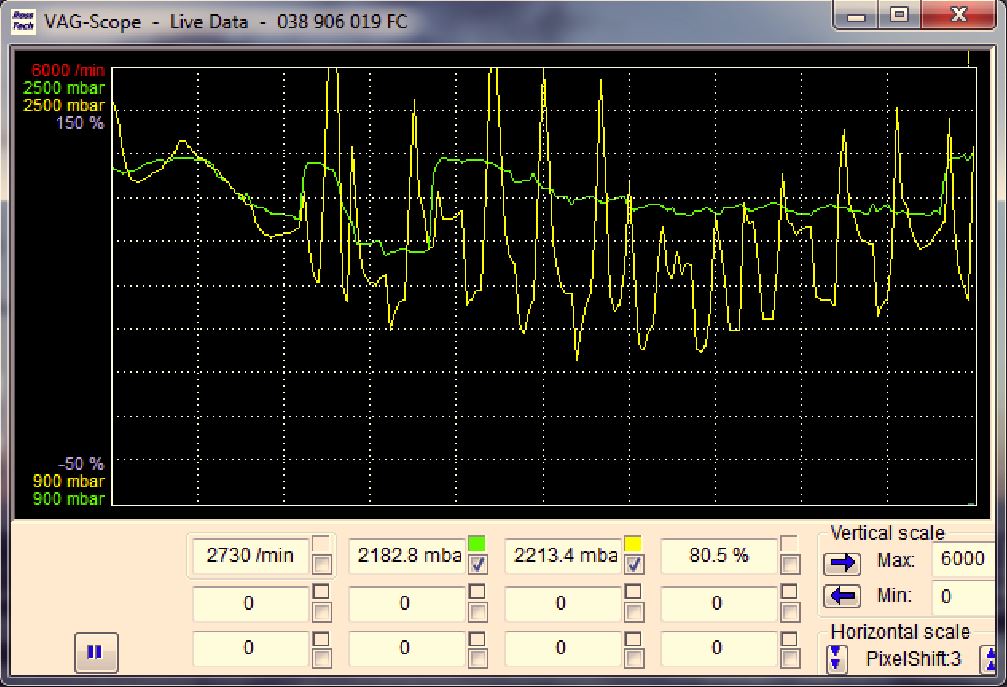The width and height of the screenshot is (1007, 687).
Task: Close the VAG-Scope window
Action: pos(958,15)
